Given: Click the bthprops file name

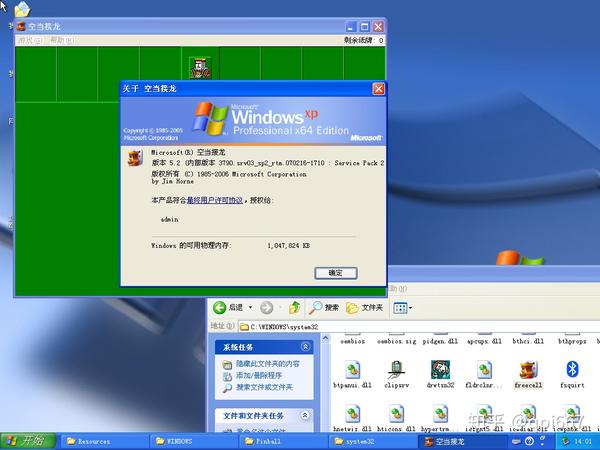Looking at the screenshot, I should pyautogui.click(x=572, y=341).
